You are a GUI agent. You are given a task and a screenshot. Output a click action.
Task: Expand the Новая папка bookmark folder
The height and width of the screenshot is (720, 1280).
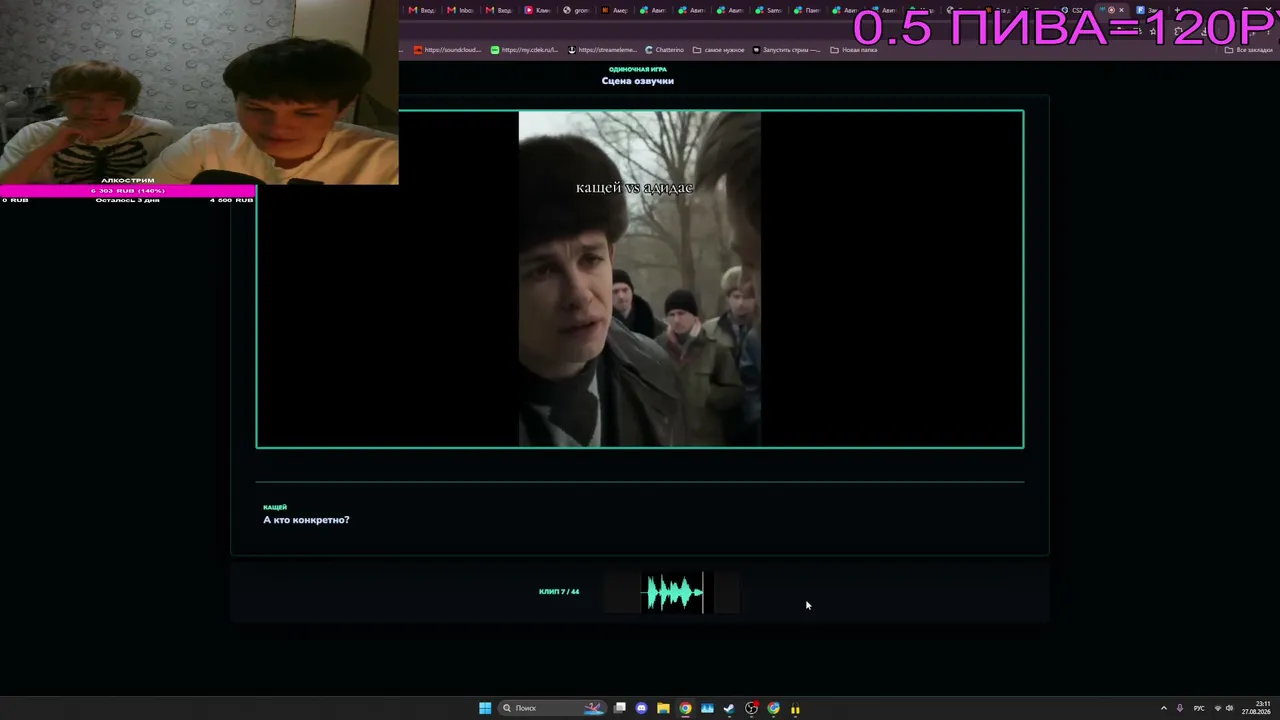(854, 50)
